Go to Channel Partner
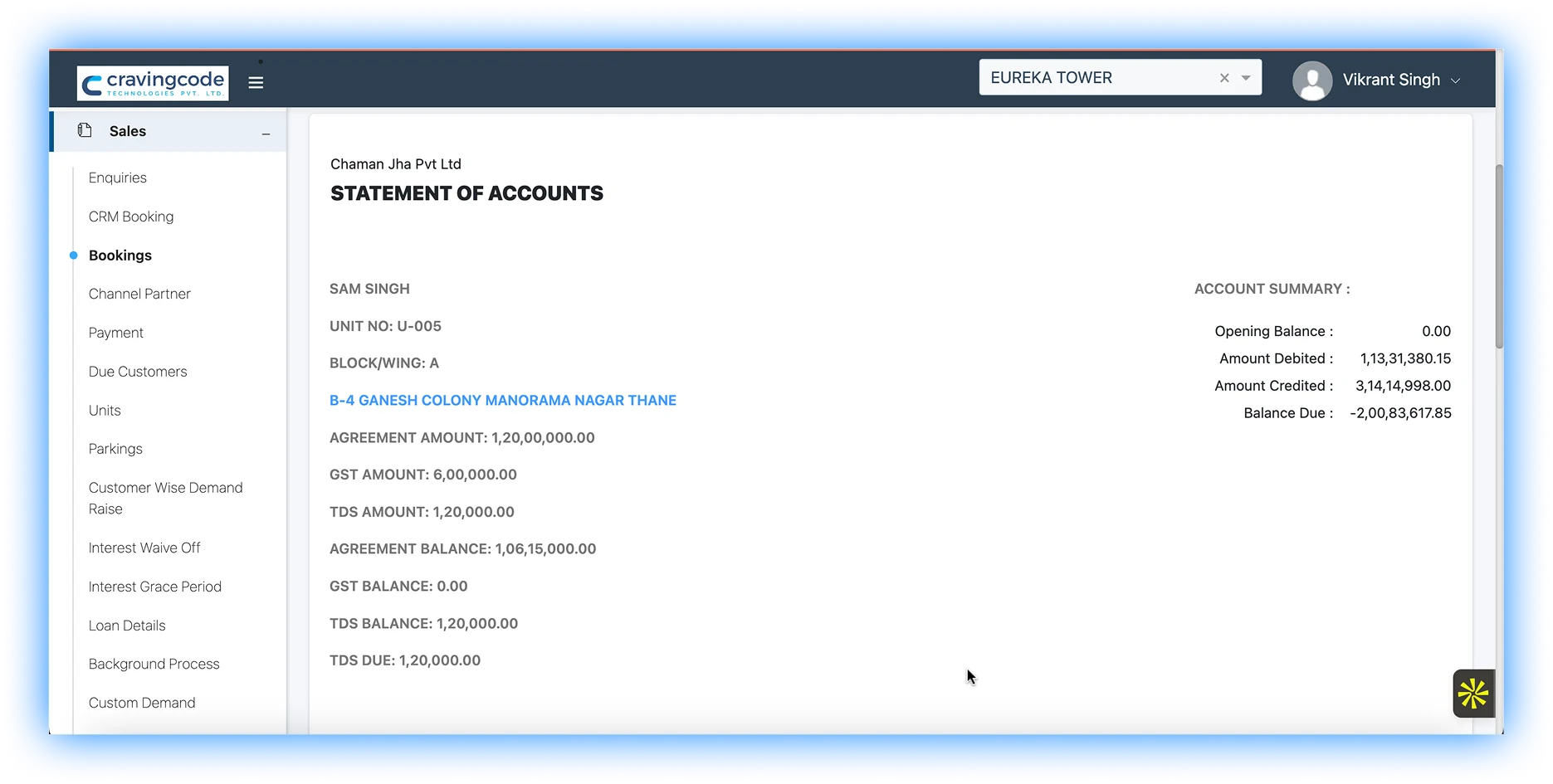 pos(139,294)
